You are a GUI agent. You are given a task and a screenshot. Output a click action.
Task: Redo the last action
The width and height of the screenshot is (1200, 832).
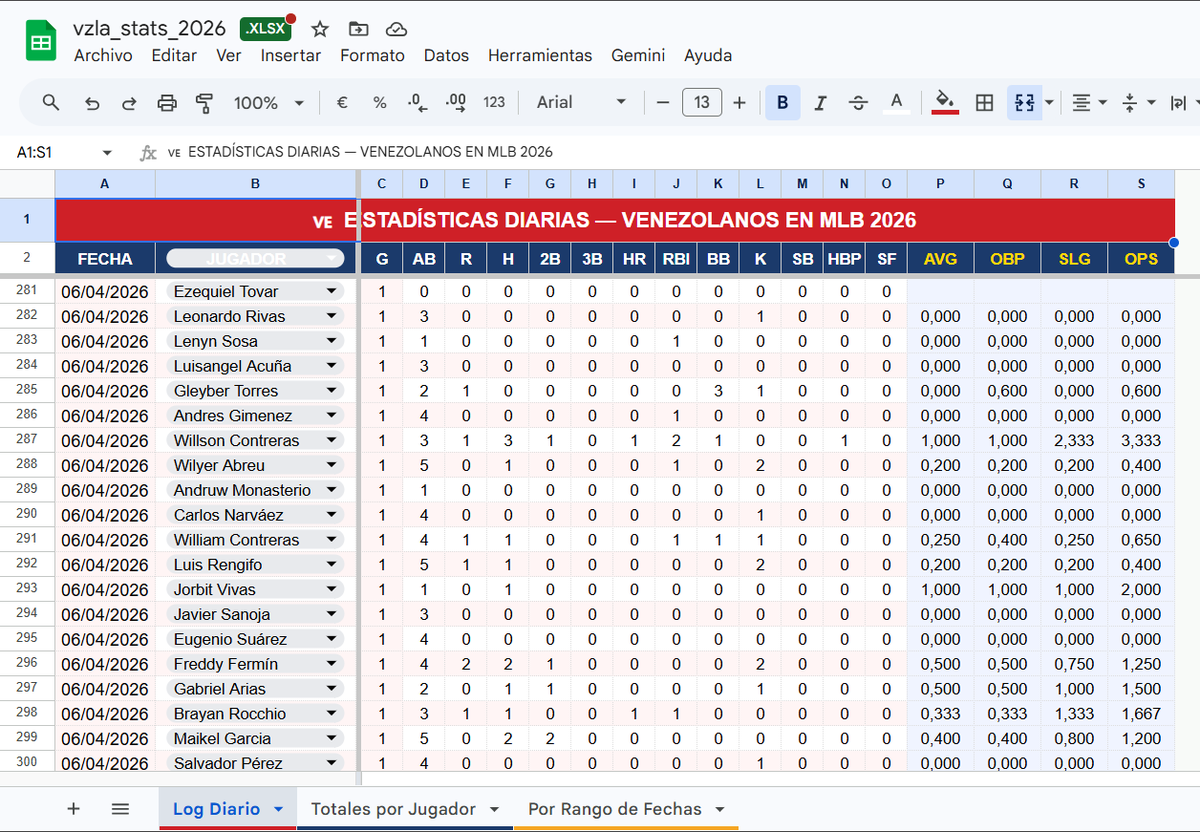tap(129, 102)
